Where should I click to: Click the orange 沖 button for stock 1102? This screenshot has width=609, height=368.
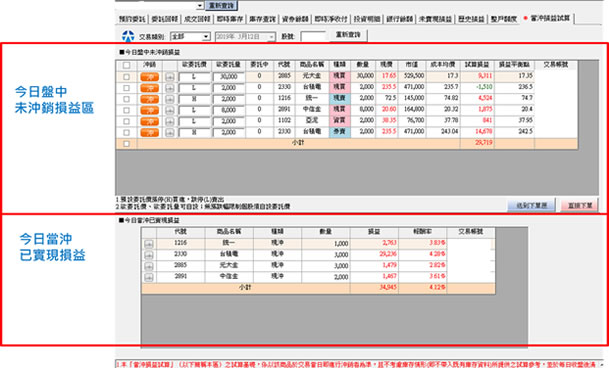pyautogui.click(x=150, y=122)
